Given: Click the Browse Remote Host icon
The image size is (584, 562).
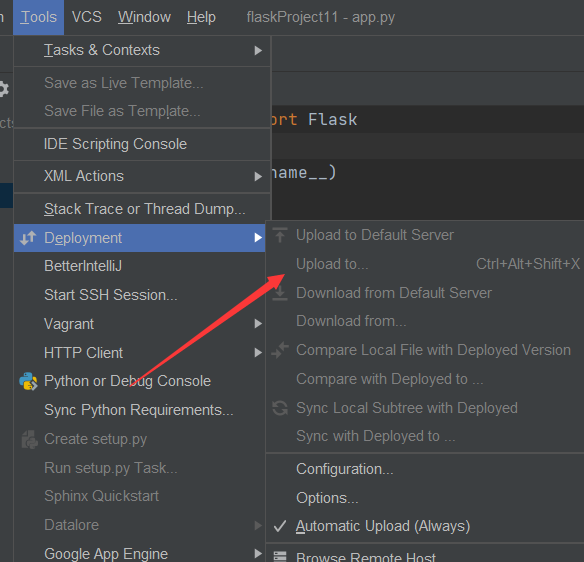Looking at the screenshot, I should click(280, 556).
